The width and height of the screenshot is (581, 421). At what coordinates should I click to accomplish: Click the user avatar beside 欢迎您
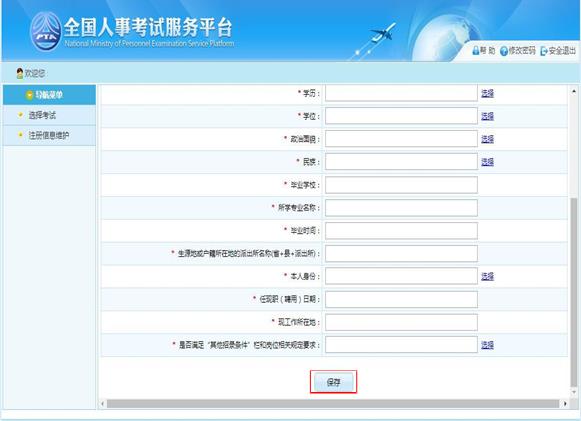point(20,73)
